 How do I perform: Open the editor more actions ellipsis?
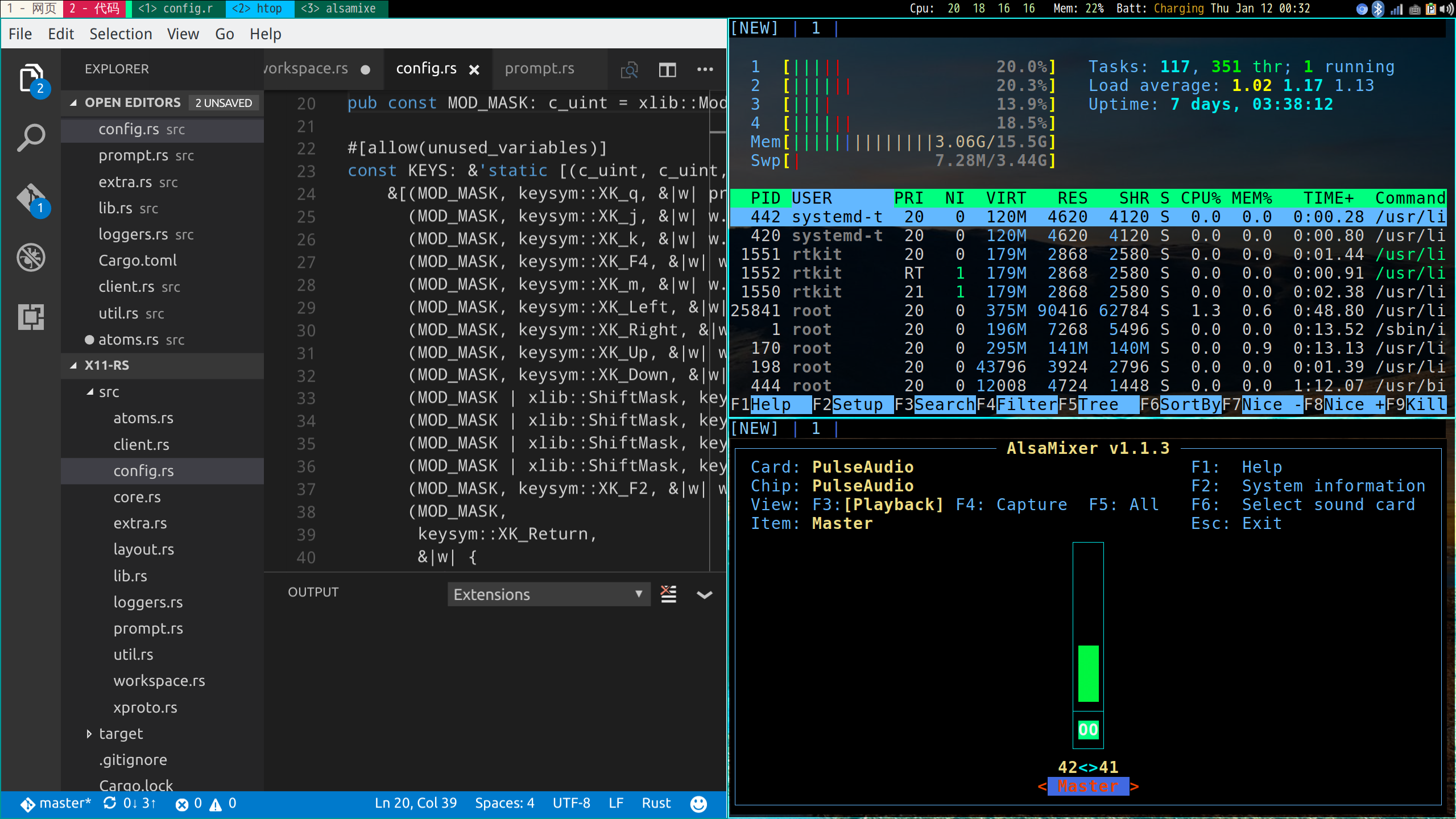[x=705, y=69]
